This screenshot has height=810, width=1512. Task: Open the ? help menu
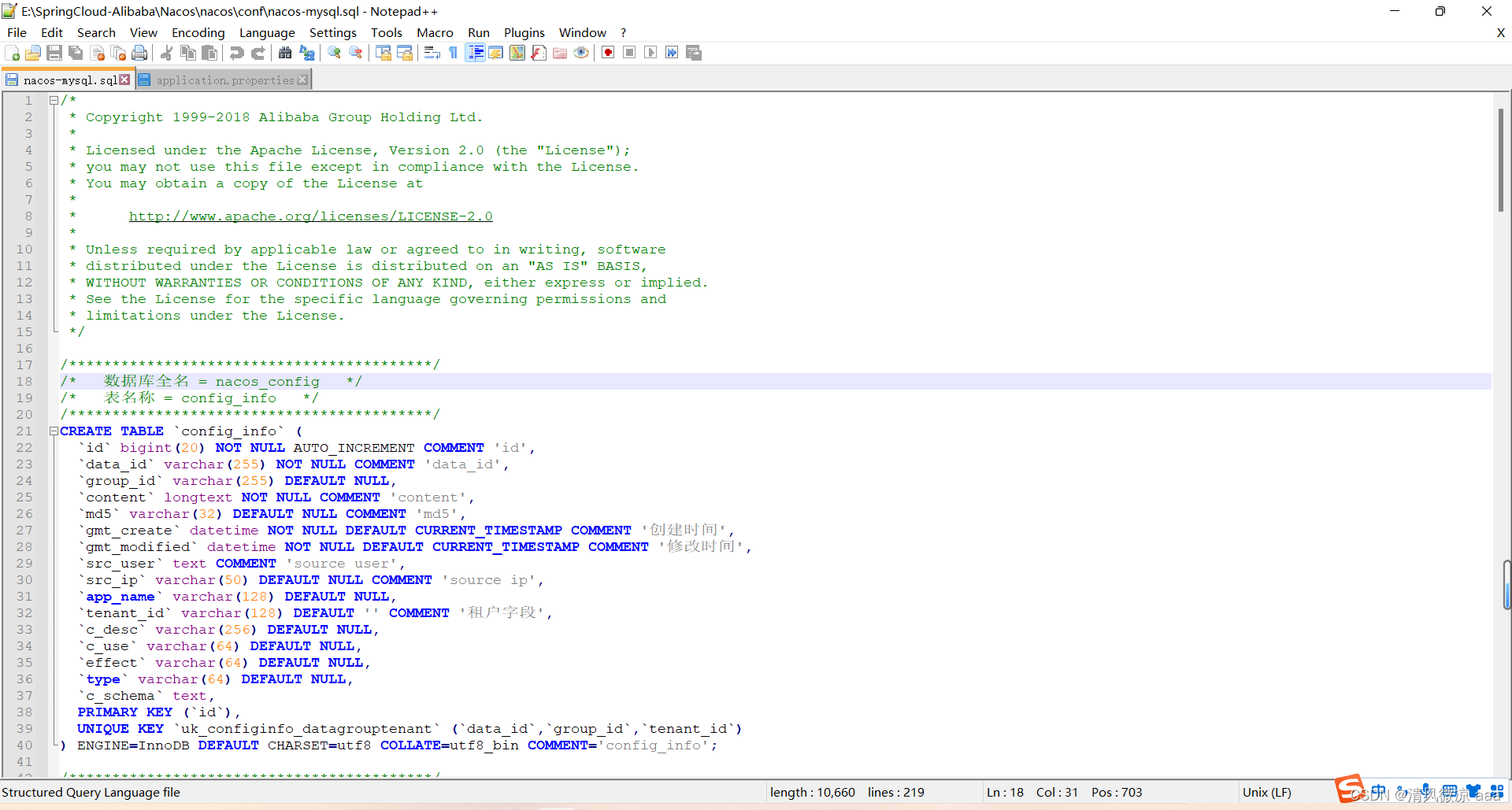click(624, 32)
